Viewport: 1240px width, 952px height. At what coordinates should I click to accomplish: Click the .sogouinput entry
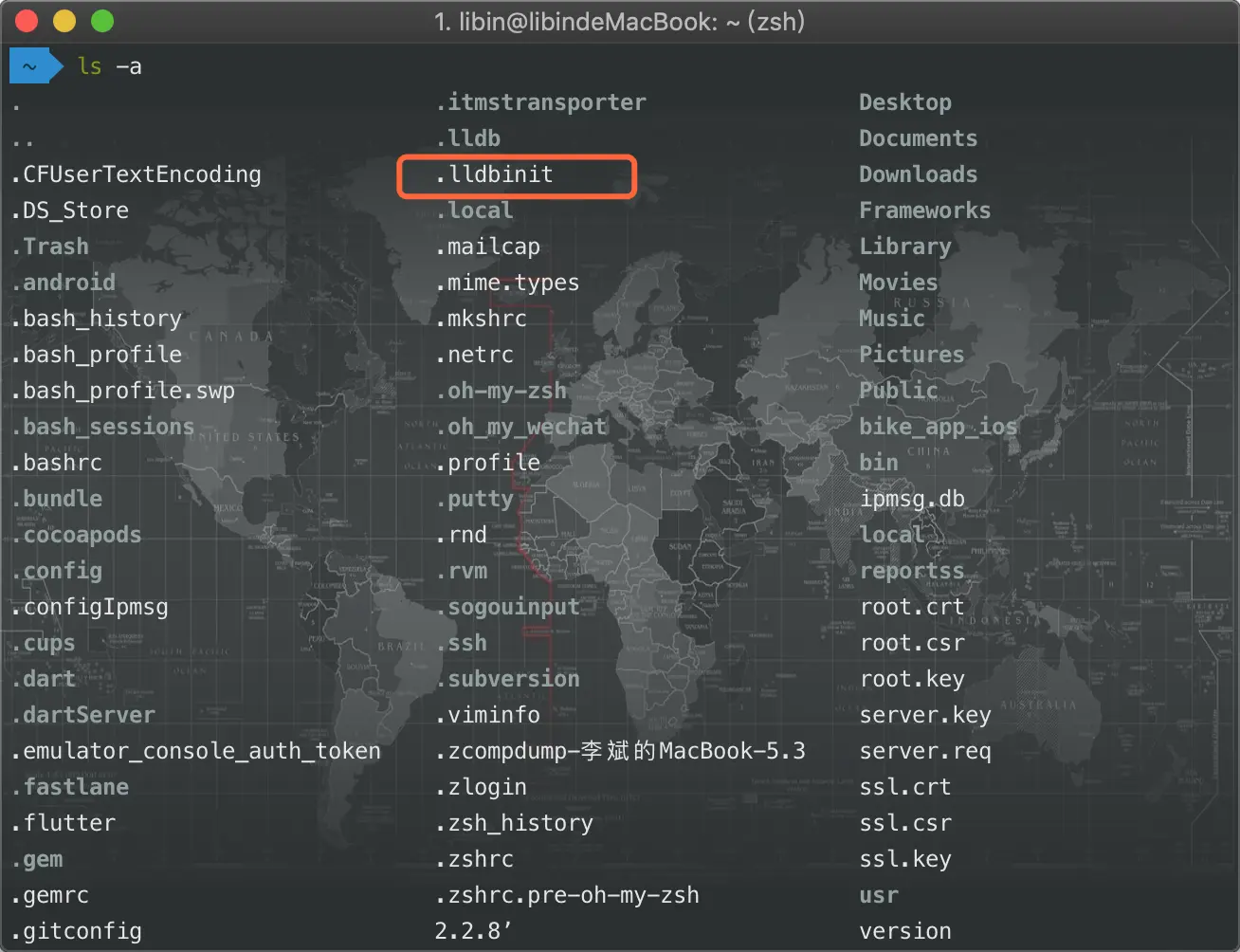[x=508, y=607]
